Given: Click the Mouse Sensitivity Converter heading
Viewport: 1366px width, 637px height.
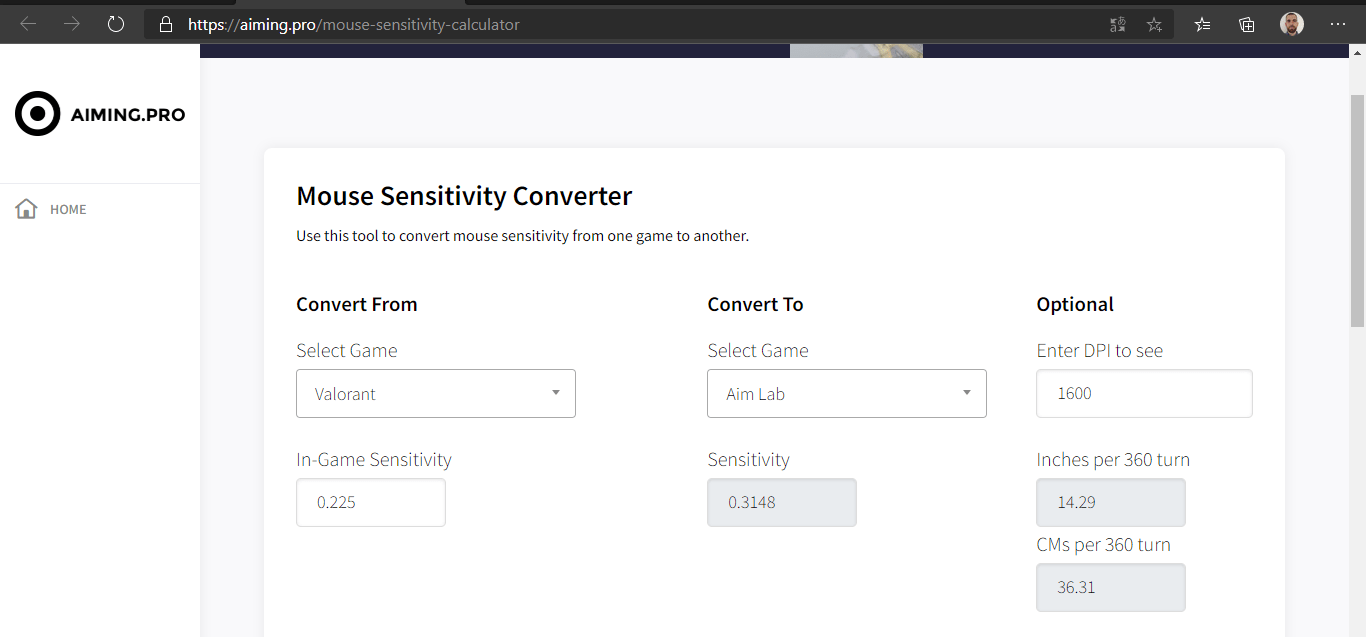Looking at the screenshot, I should (464, 196).
